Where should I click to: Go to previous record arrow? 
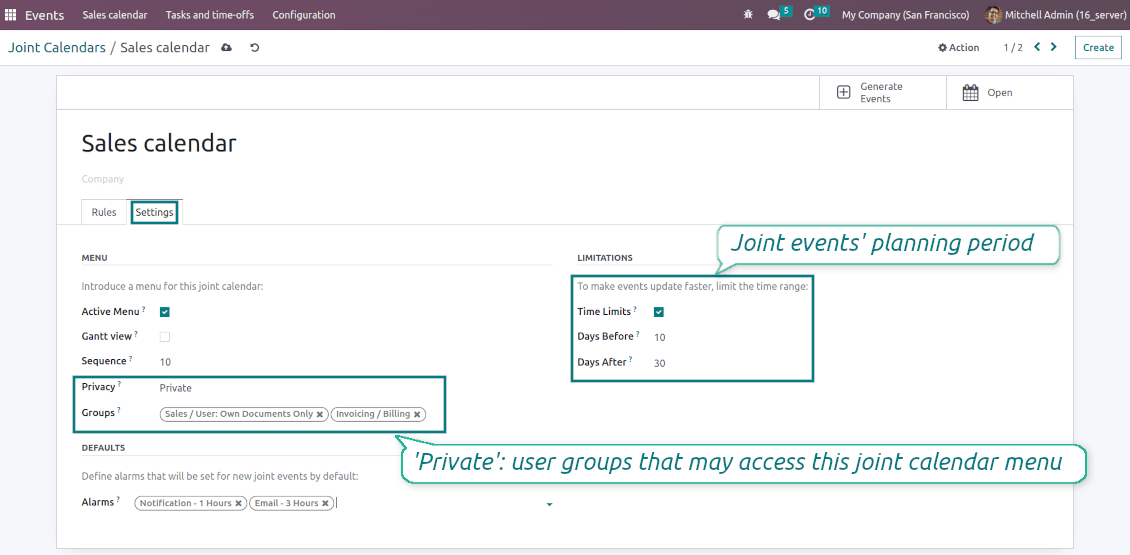(1037, 47)
